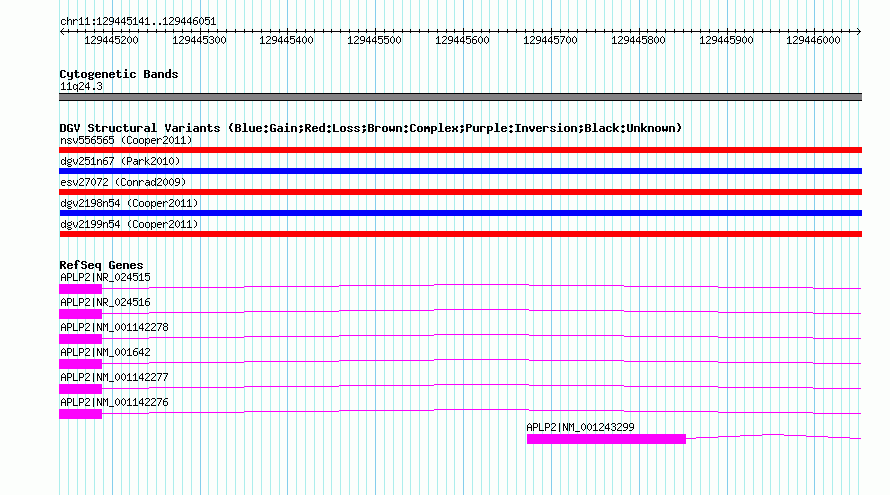Click the red nsv556565 loss bar
The image size is (890, 495).
(460, 150)
